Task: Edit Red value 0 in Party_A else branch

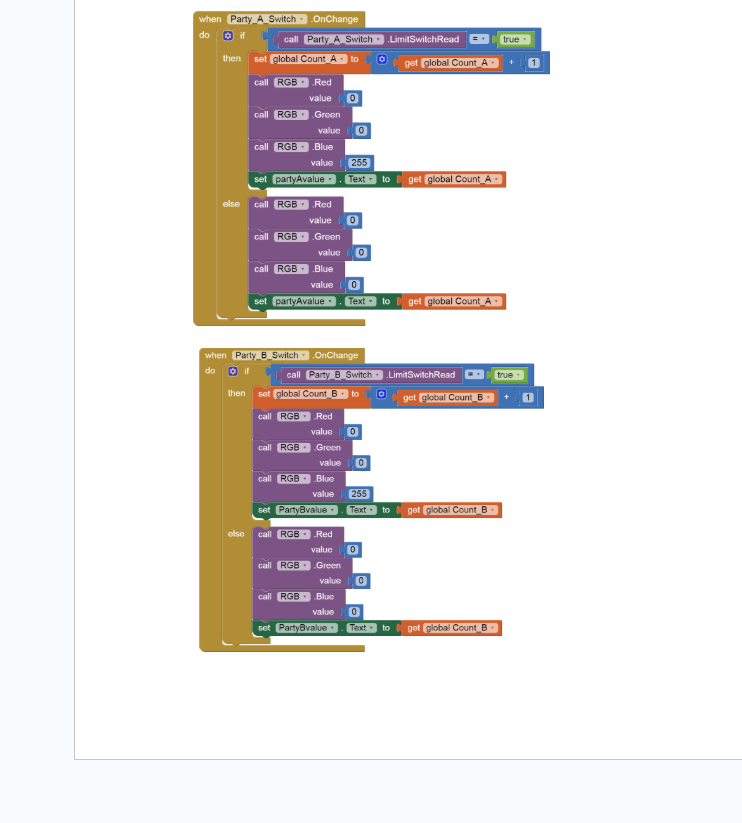Action: click(353, 220)
